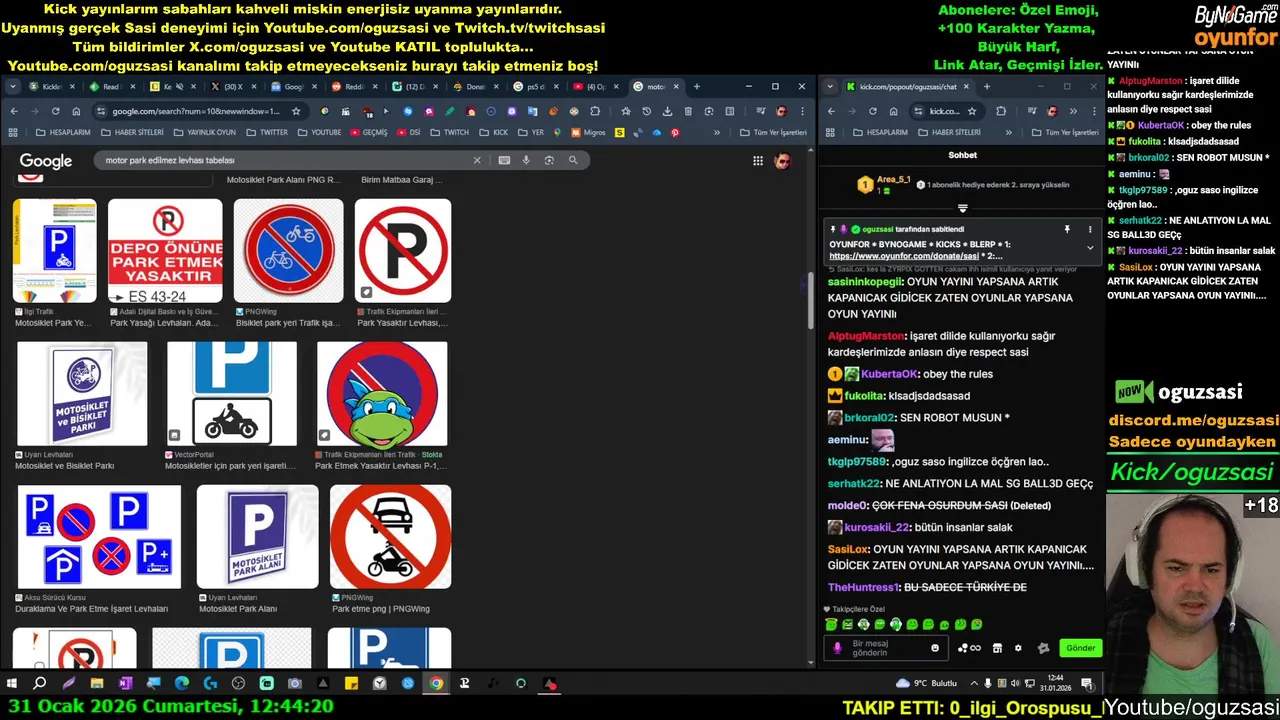Open Google on-screen keyboard input tool

tap(504, 160)
